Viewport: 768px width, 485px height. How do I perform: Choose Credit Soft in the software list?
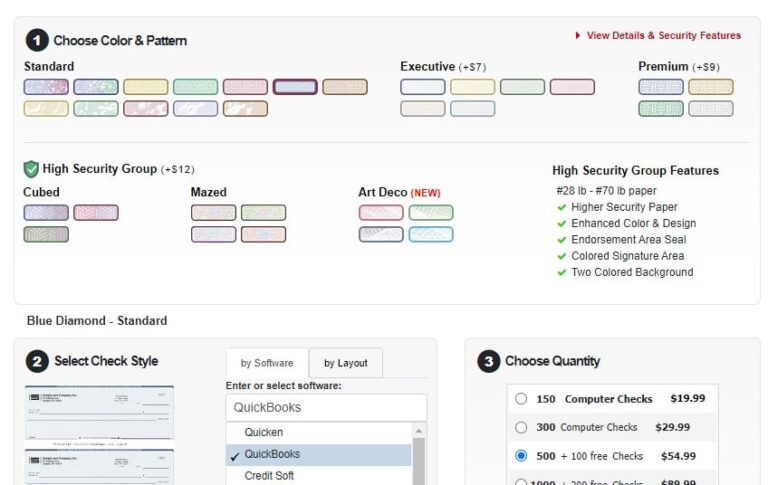tap(269, 476)
